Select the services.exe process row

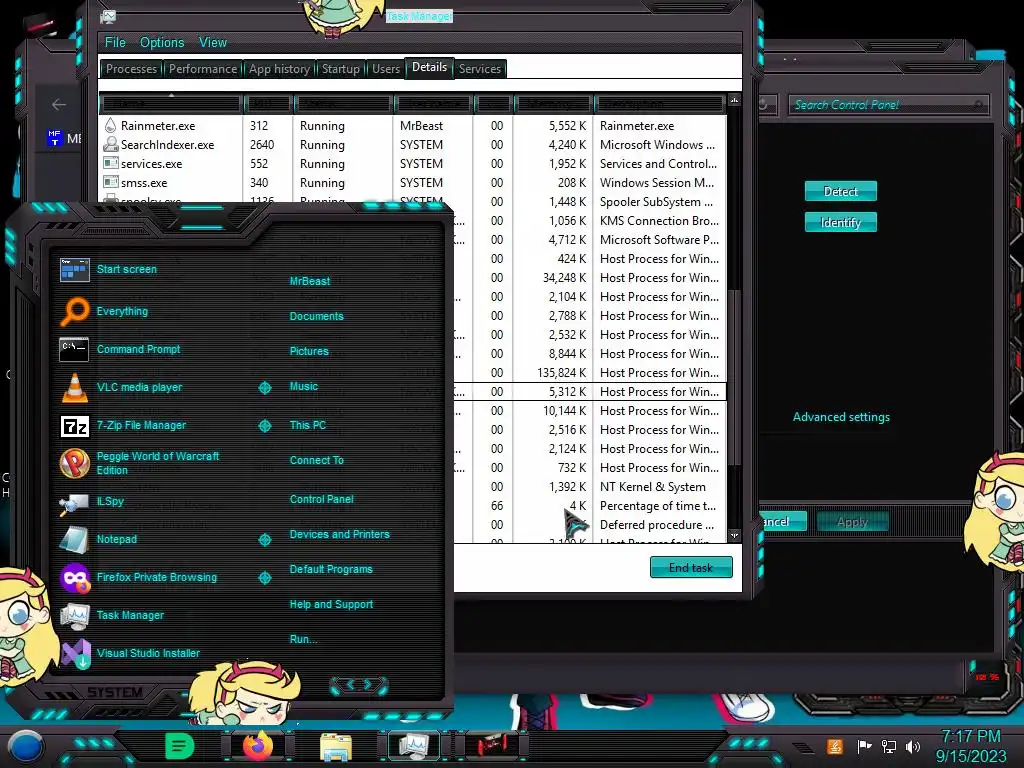[413, 164]
